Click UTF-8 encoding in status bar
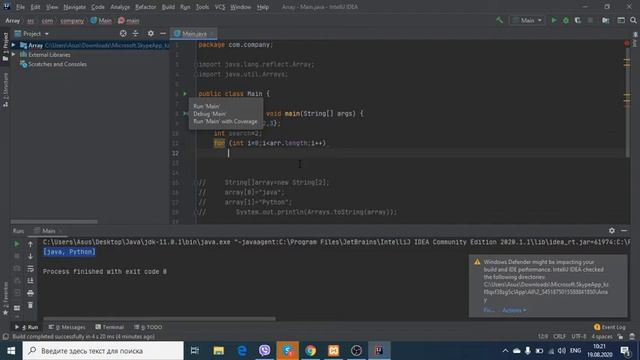Screen dimensions: 640x360 pyautogui.click(x=578, y=336)
